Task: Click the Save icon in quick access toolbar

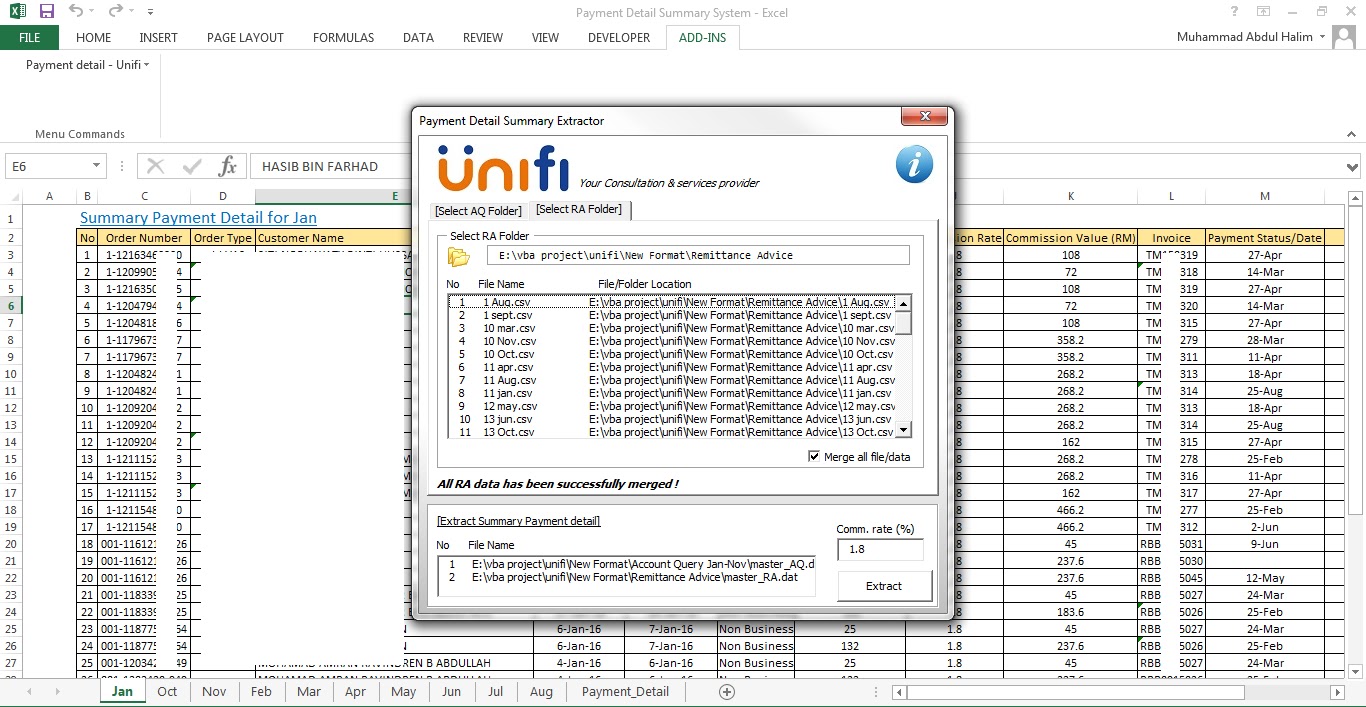Action: (x=46, y=12)
